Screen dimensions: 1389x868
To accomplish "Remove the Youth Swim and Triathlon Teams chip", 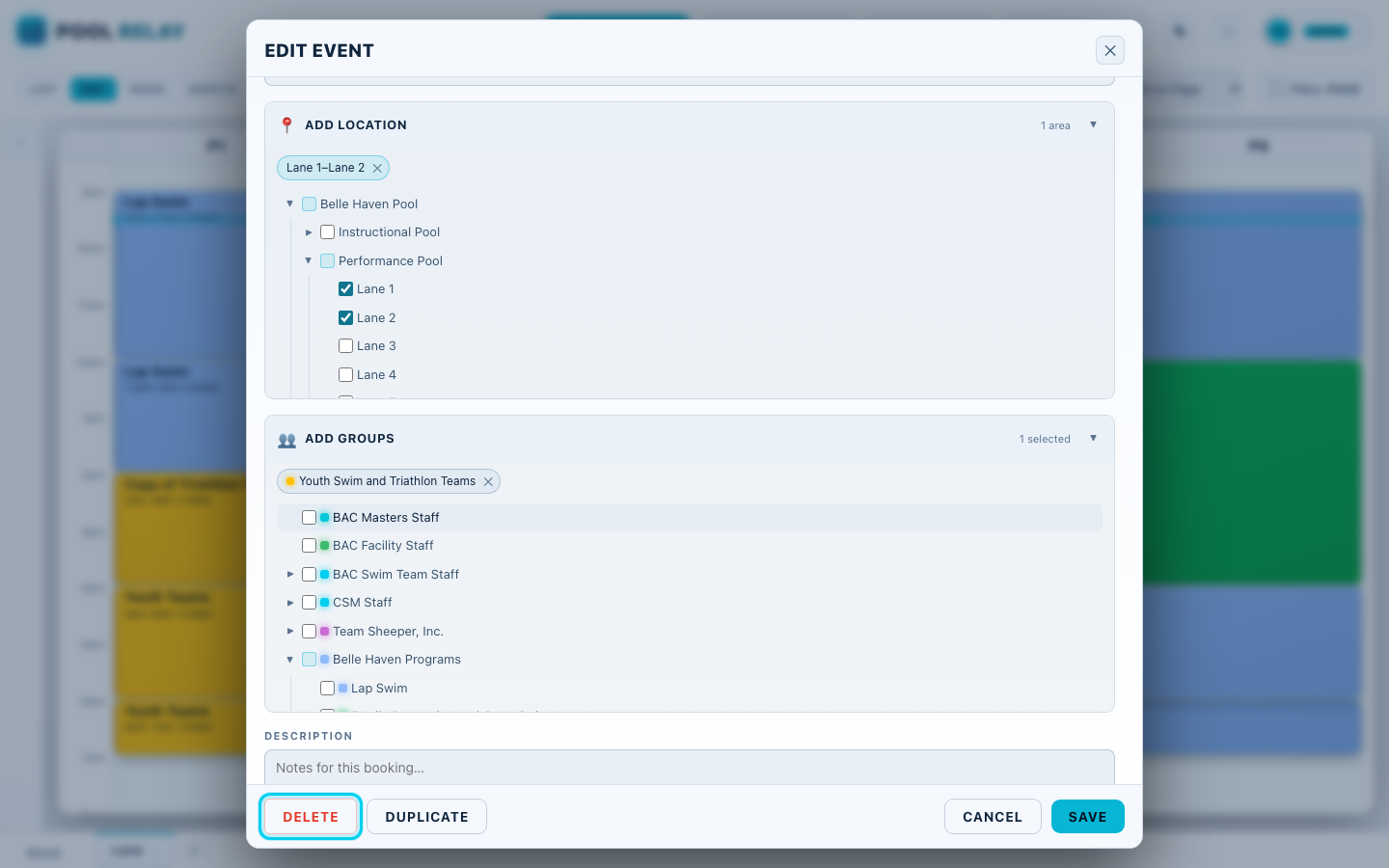I will [x=488, y=481].
